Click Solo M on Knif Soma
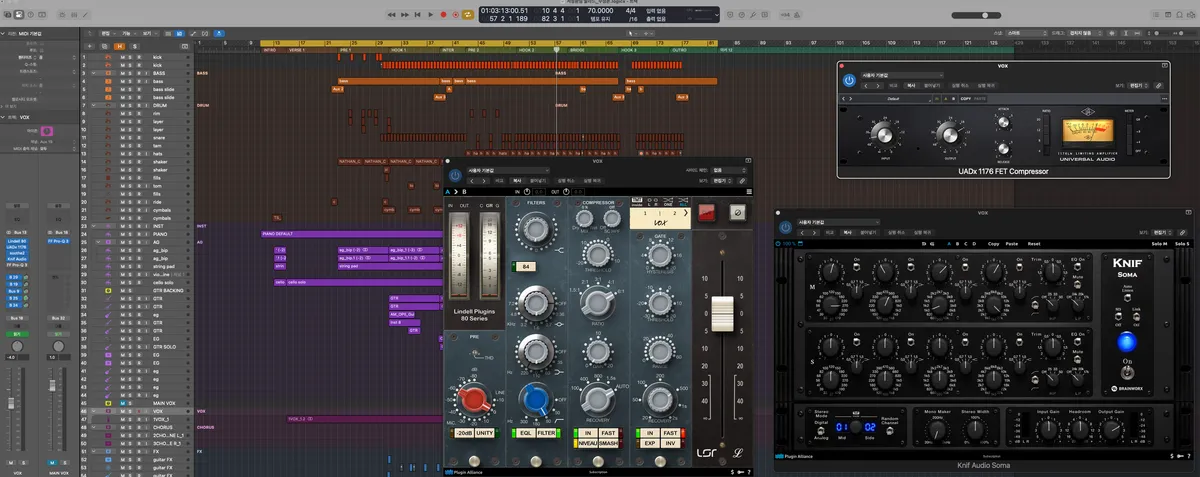This screenshot has height=477, width=1200. tap(1160, 243)
